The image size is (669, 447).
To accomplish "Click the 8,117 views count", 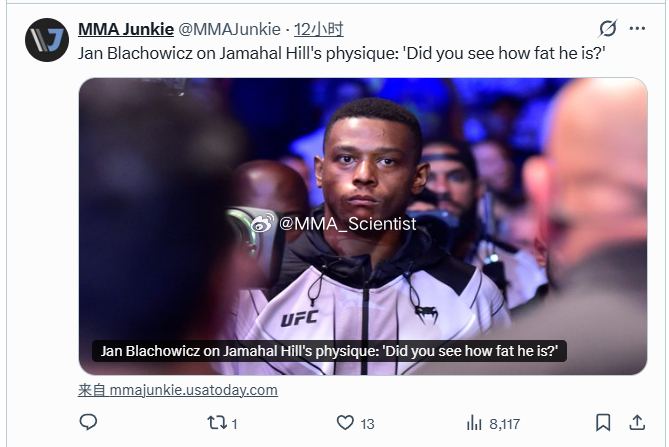I will (504, 424).
